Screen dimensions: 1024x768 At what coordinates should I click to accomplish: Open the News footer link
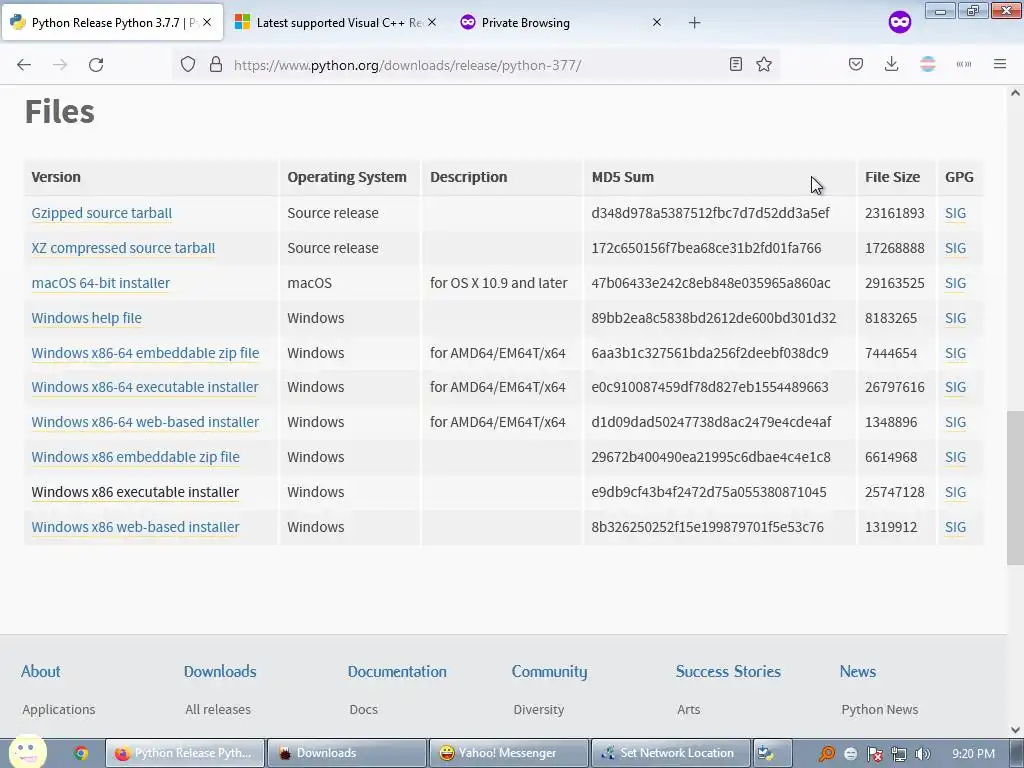point(857,671)
